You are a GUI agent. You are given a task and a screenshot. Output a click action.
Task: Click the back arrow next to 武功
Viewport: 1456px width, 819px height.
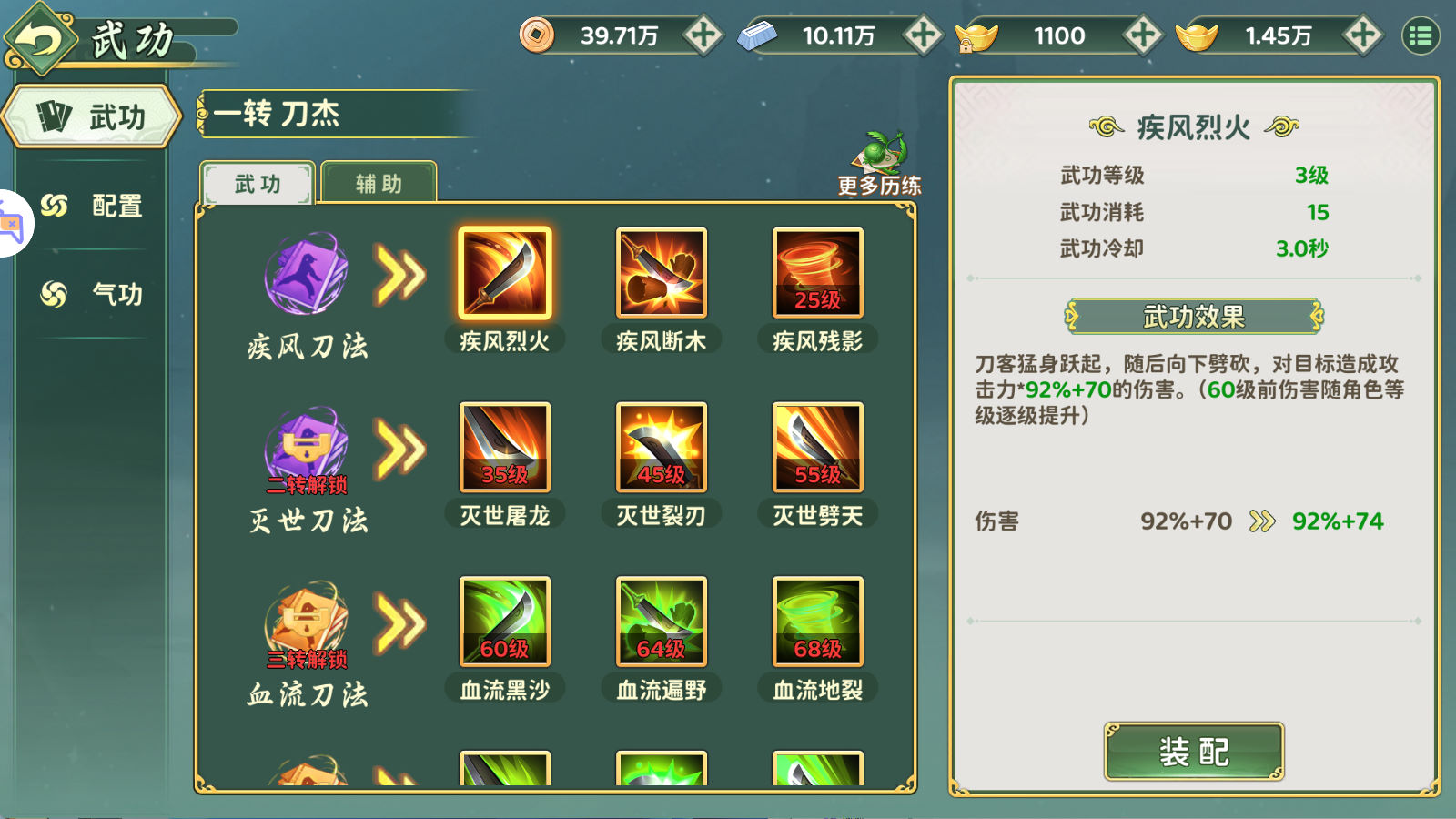[39, 39]
